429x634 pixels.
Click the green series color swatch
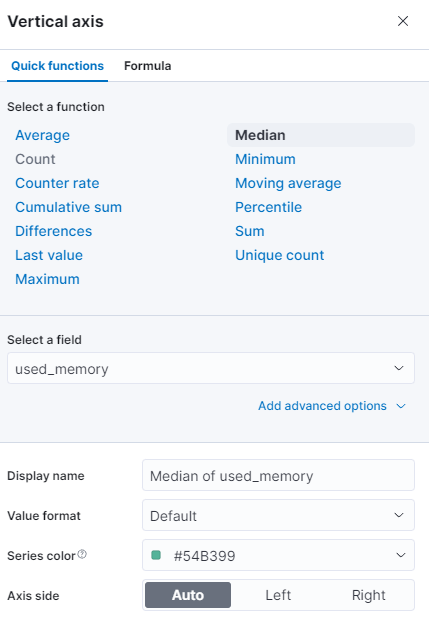click(x=156, y=555)
